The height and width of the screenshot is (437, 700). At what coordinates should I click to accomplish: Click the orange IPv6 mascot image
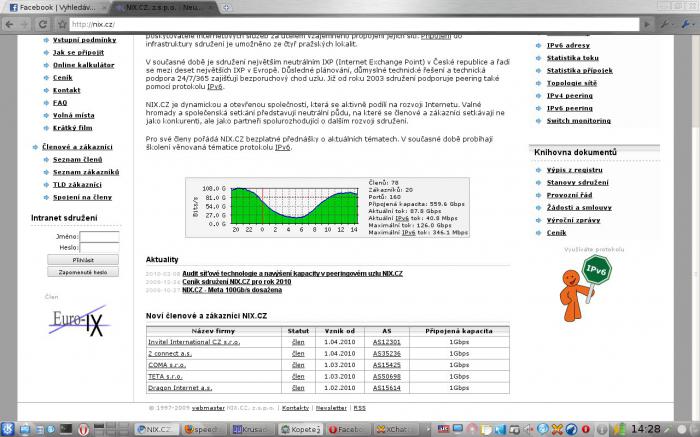click(585, 289)
